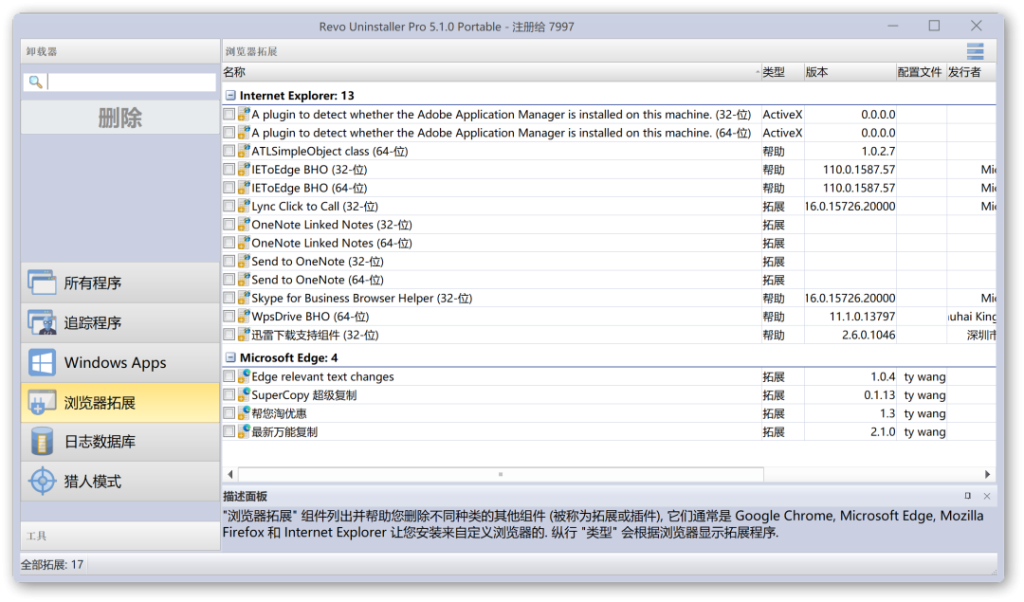Check the Adobe Application Manager plugin (64-位) checkbox

[229, 133]
